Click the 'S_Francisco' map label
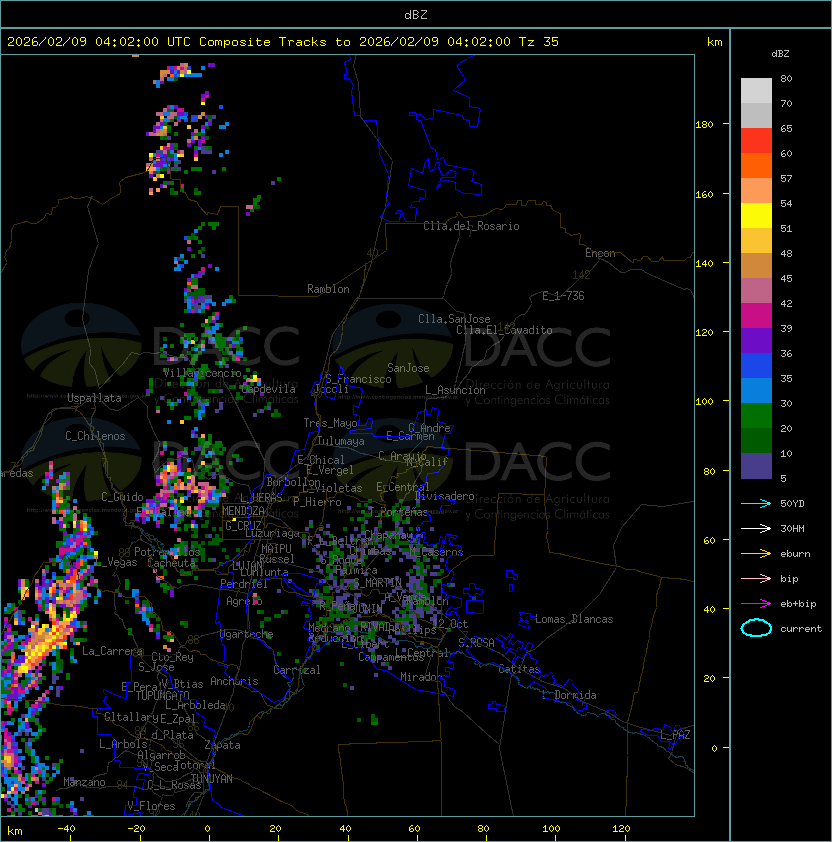 click(358, 379)
